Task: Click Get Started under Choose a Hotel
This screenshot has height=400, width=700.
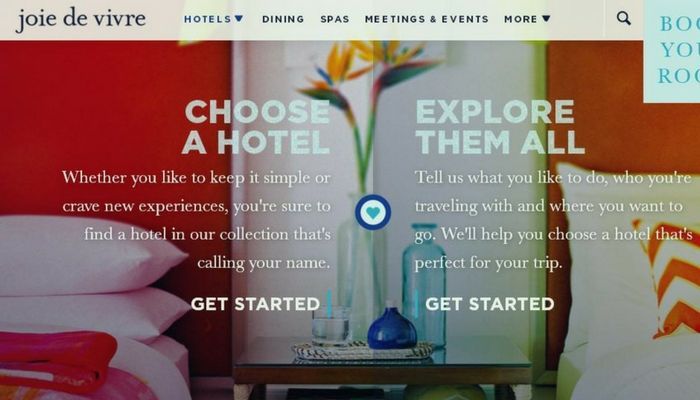Action: coord(255,304)
